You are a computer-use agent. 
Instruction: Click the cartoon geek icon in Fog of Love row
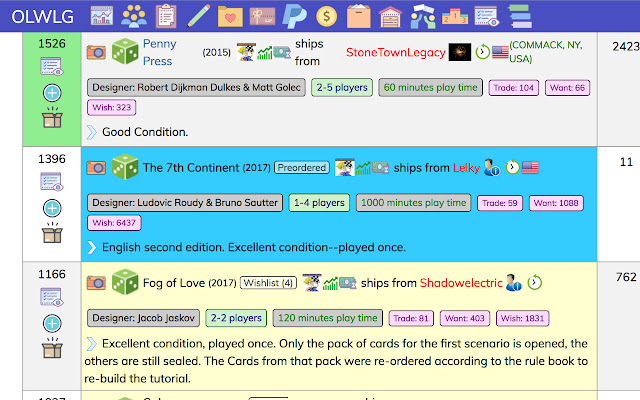click(312, 282)
